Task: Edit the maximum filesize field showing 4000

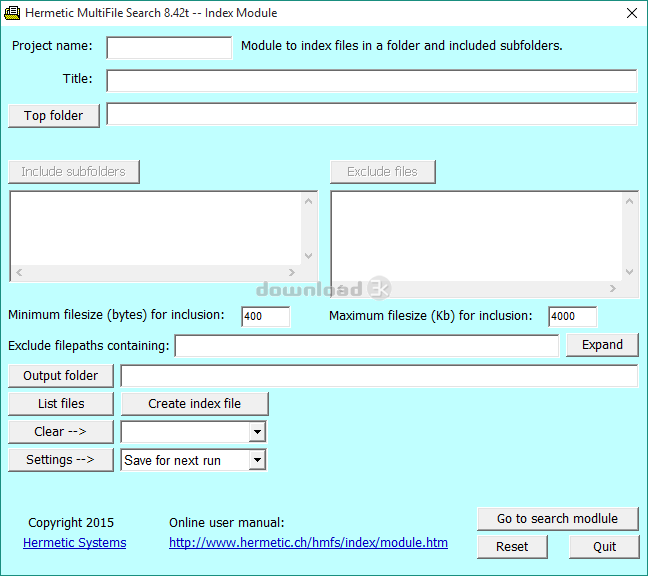Action: (572, 317)
